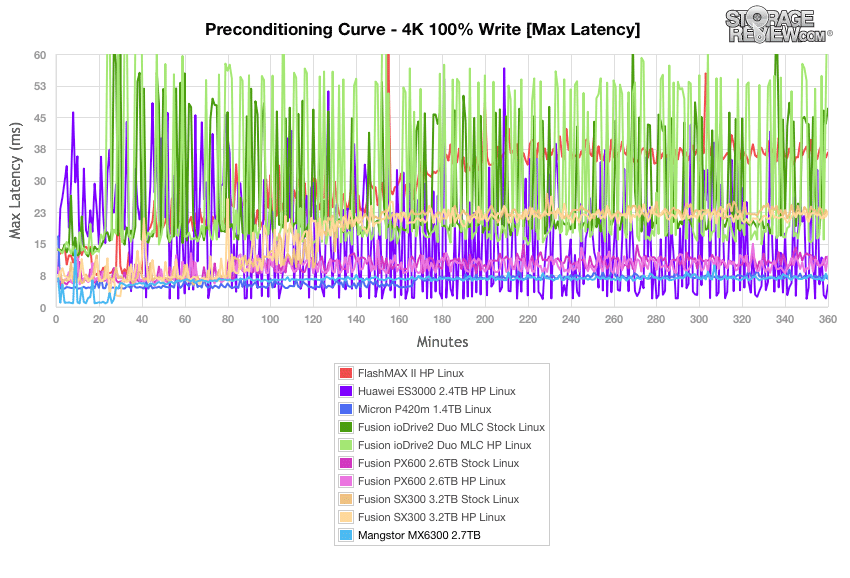Click the blue Micron P420m legend swatch

tap(346, 409)
